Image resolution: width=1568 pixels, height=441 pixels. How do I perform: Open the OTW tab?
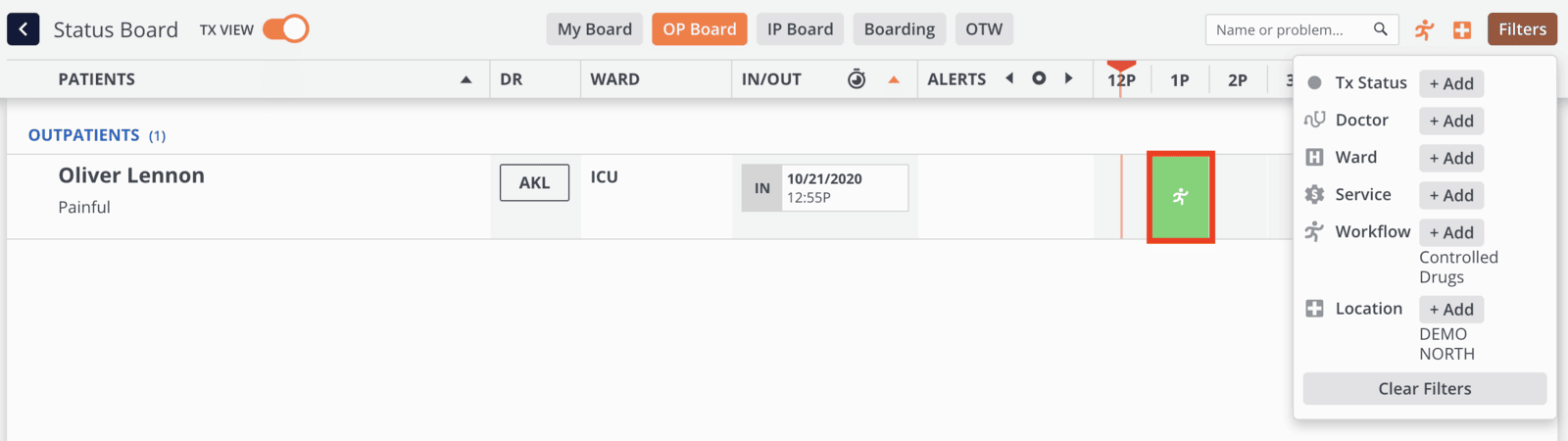tap(984, 29)
